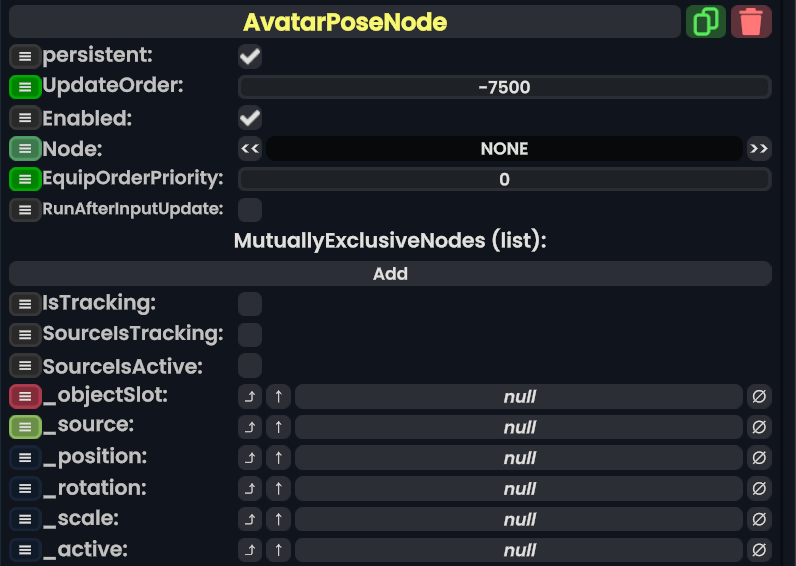The image size is (796, 566).
Task: Click the UpdateOrder value field
Action: [504, 87]
